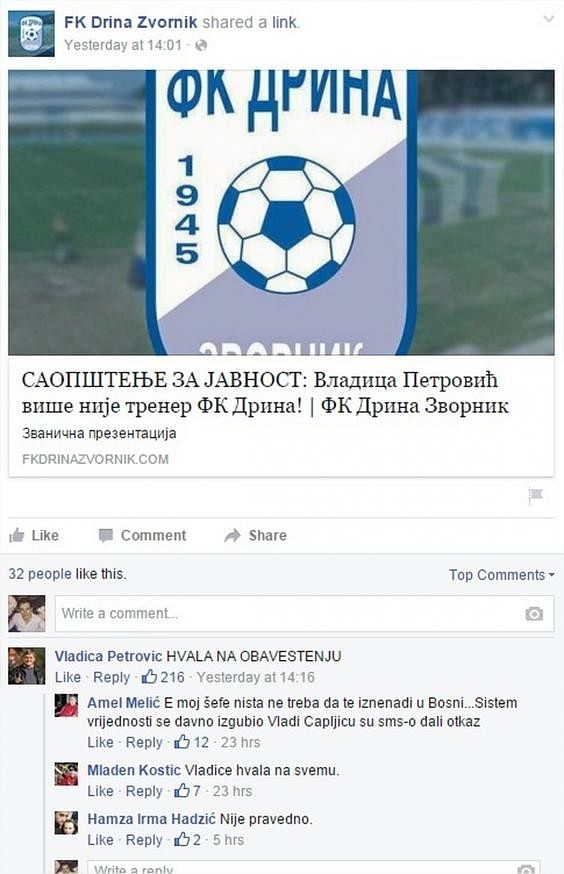564x874 pixels.
Task: Click the globe privacy icon near the timestamp
Action: click(x=201, y=45)
